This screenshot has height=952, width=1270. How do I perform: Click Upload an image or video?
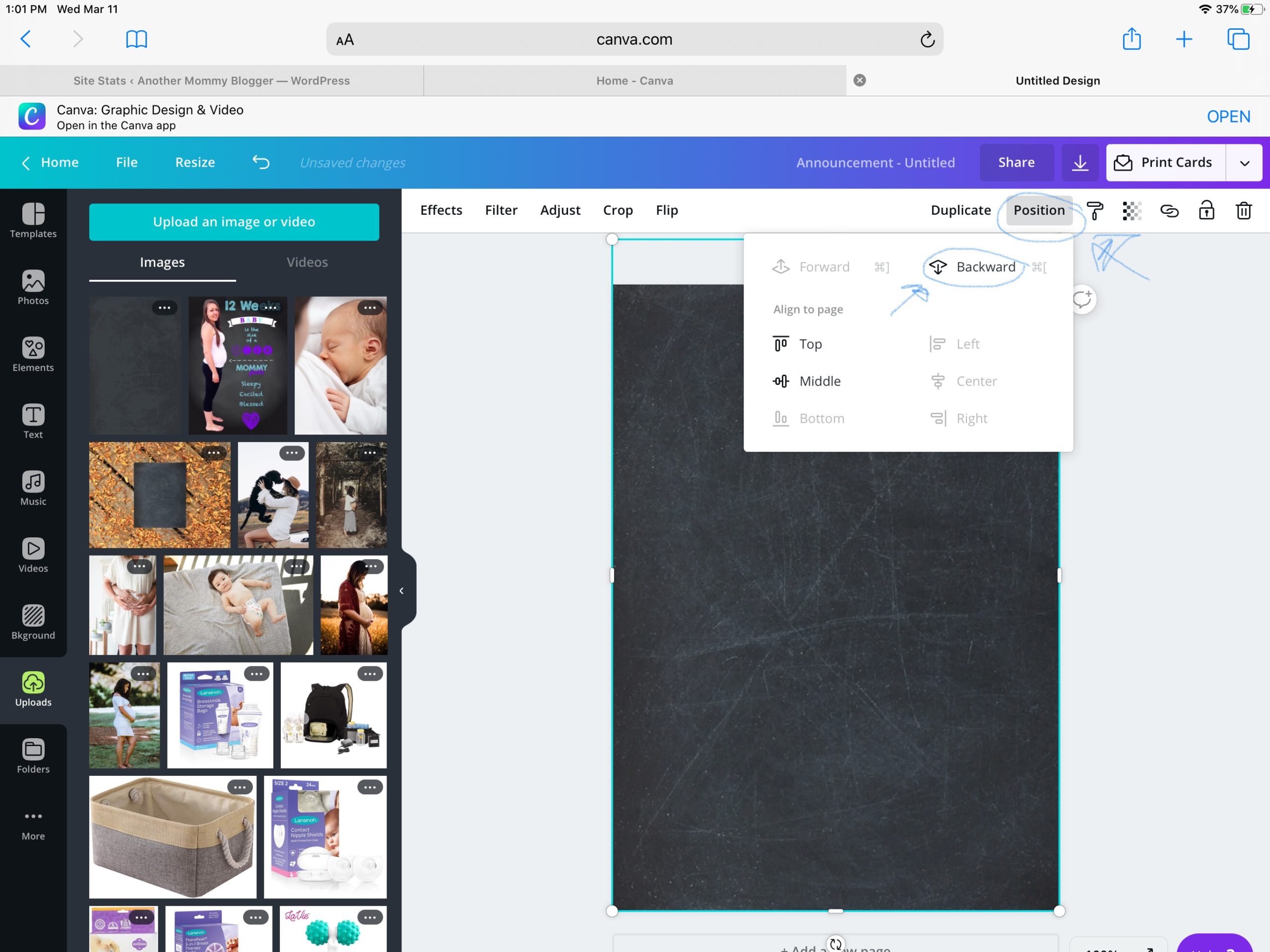click(234, 222)
